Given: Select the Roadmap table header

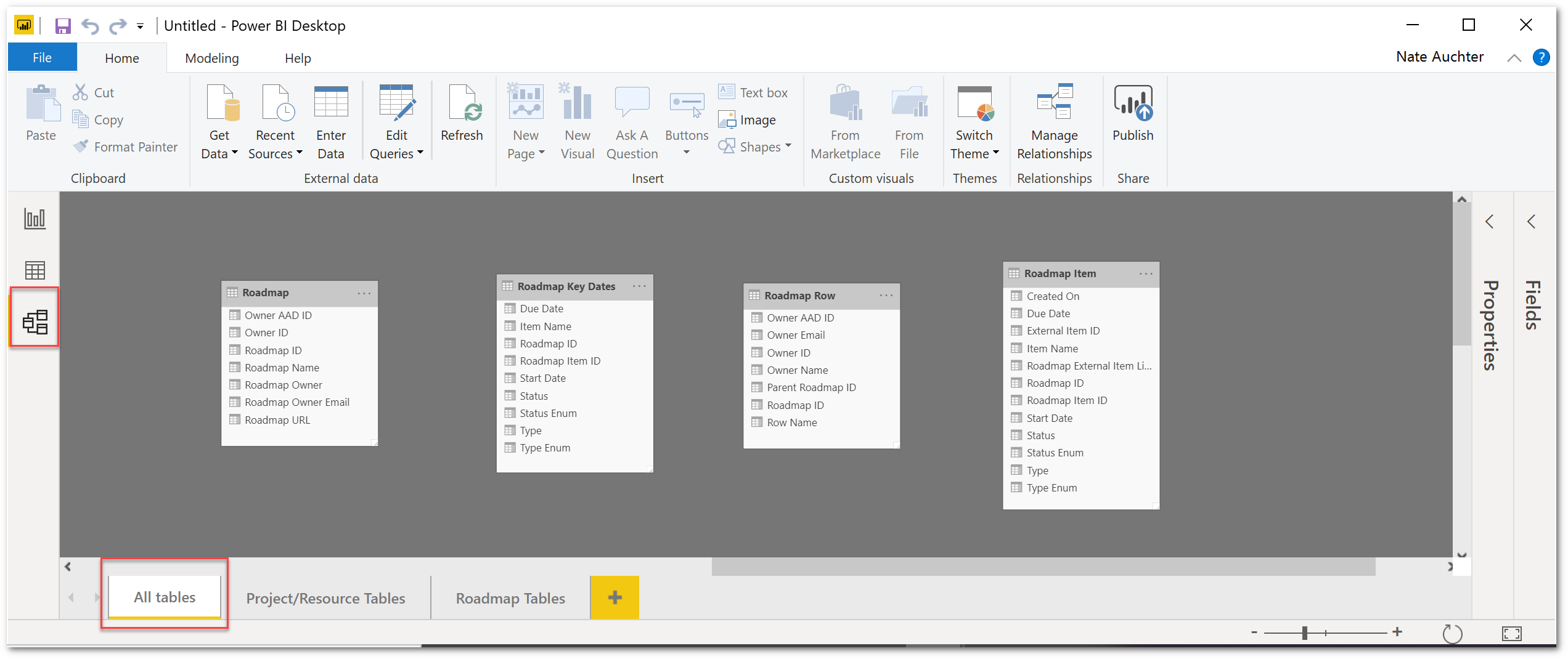Looking at the screenshot, I should (x=300, y=293).
